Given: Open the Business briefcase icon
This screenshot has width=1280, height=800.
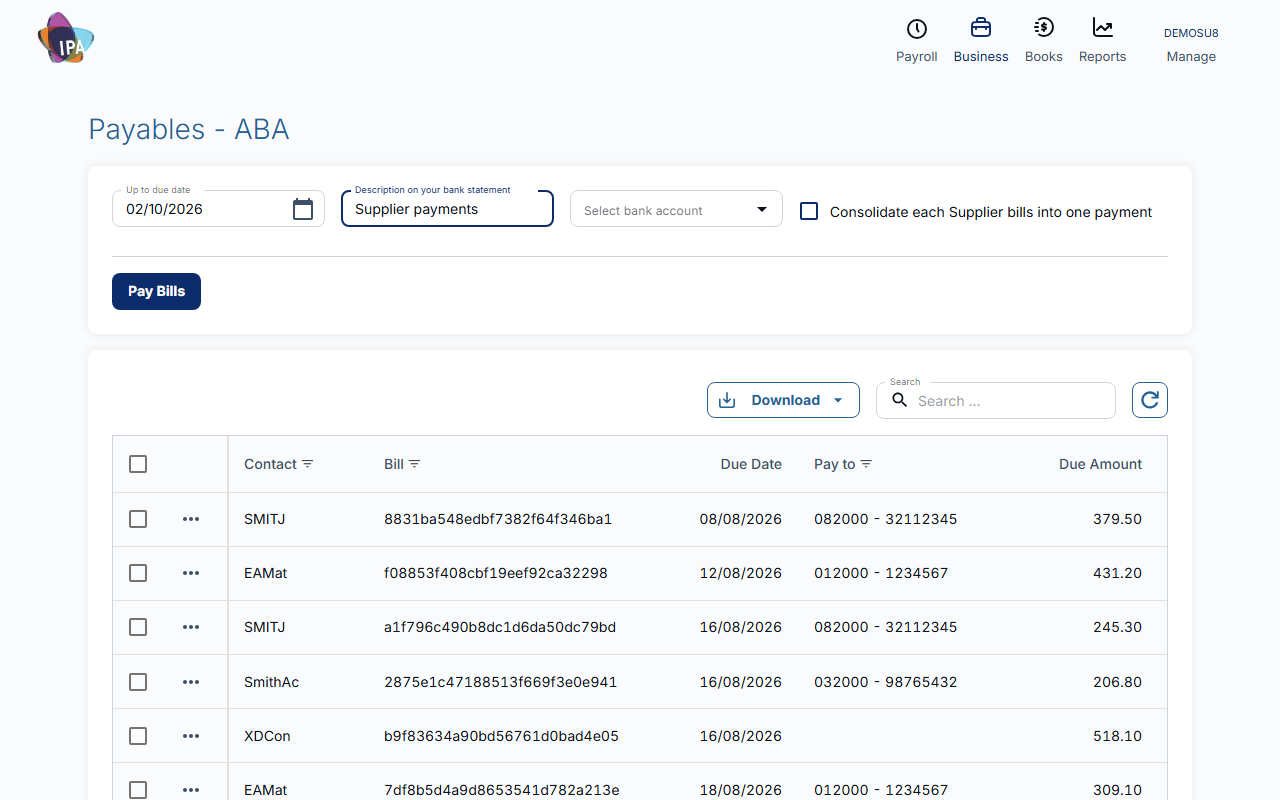Looking at the screenshot, I should [x=981, y=28].
